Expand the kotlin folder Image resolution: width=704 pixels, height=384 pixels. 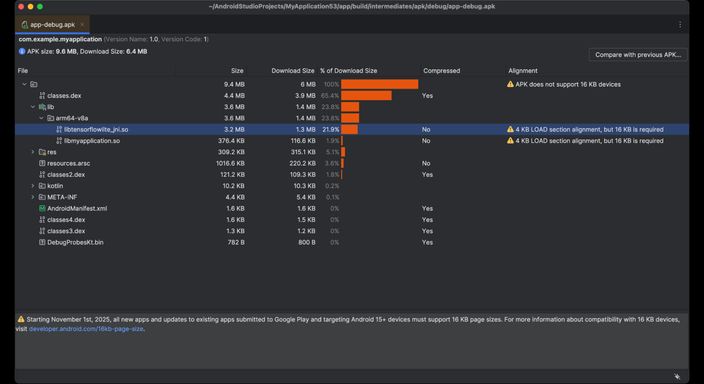[33, 186]
